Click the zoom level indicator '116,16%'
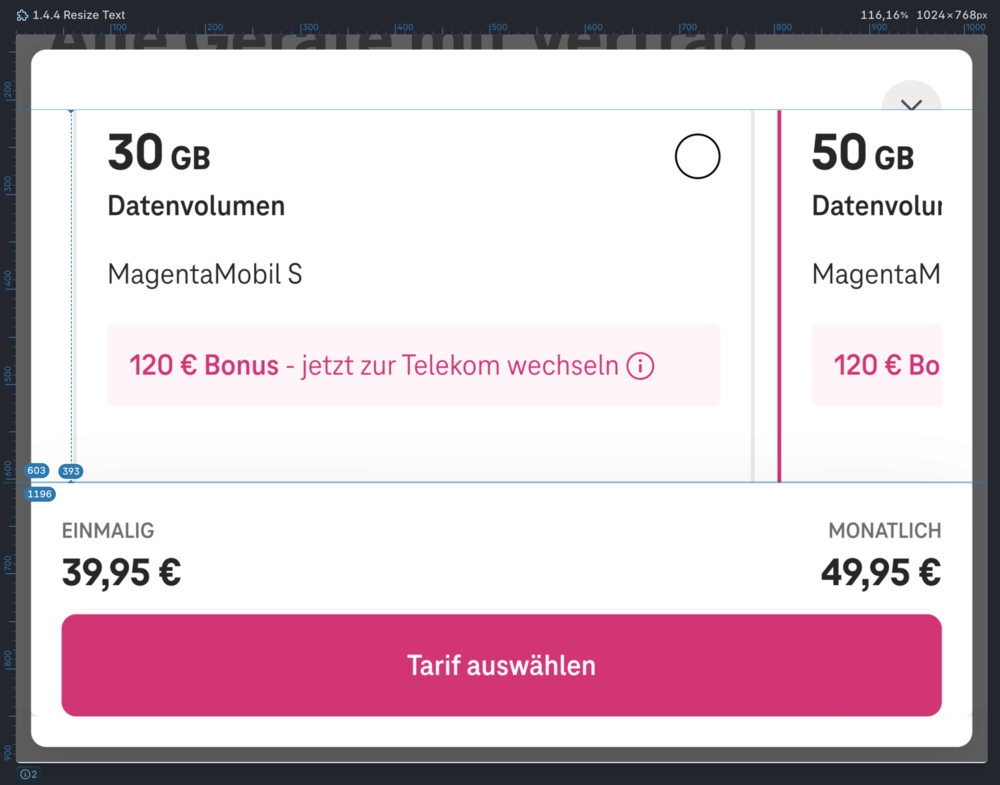 tap(884, 15)
